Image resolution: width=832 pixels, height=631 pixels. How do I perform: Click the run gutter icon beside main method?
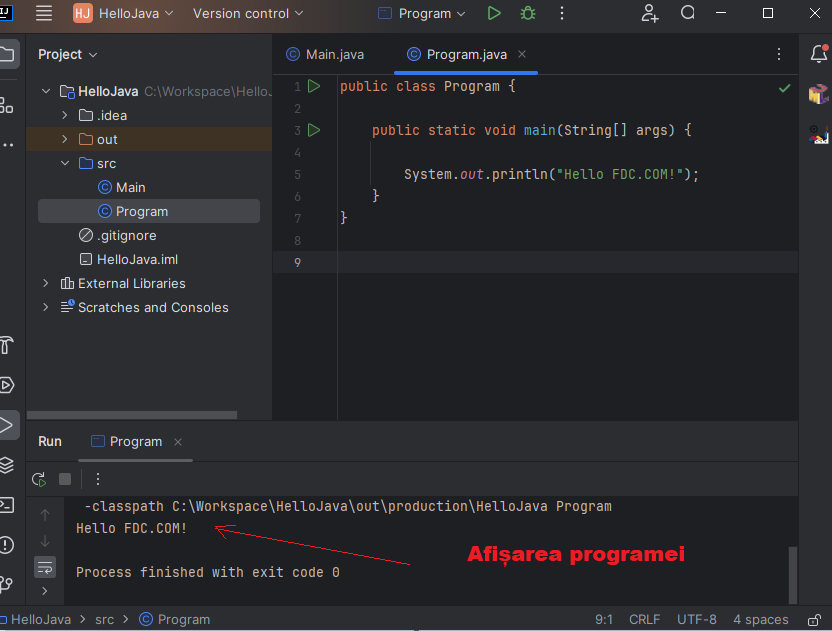click(x=314, y=130)
